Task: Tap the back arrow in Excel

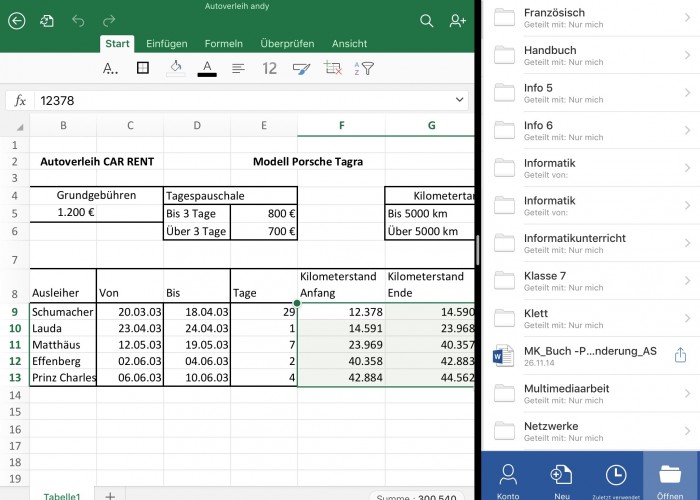Action: (16, 21)
